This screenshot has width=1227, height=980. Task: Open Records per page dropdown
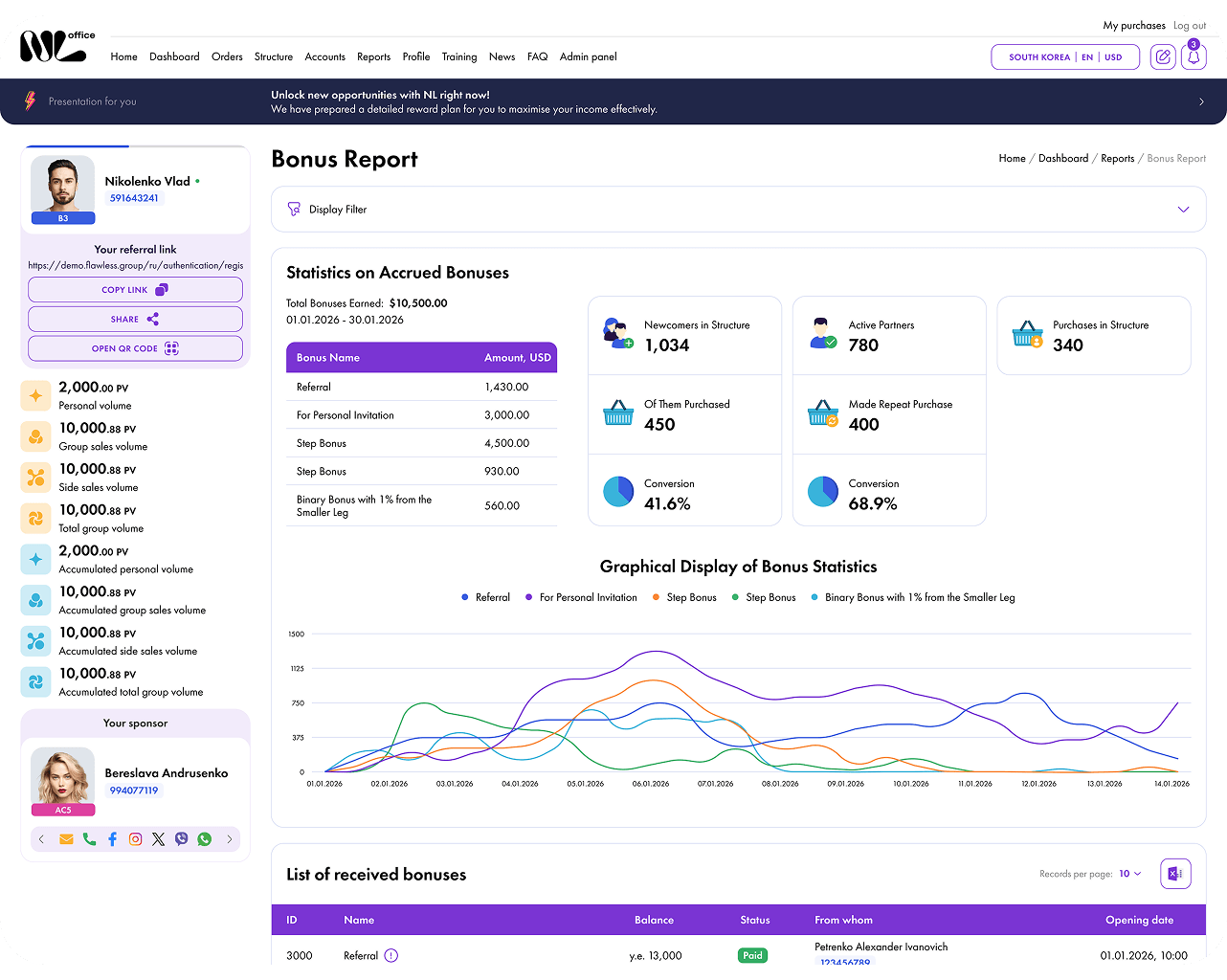1129,874
